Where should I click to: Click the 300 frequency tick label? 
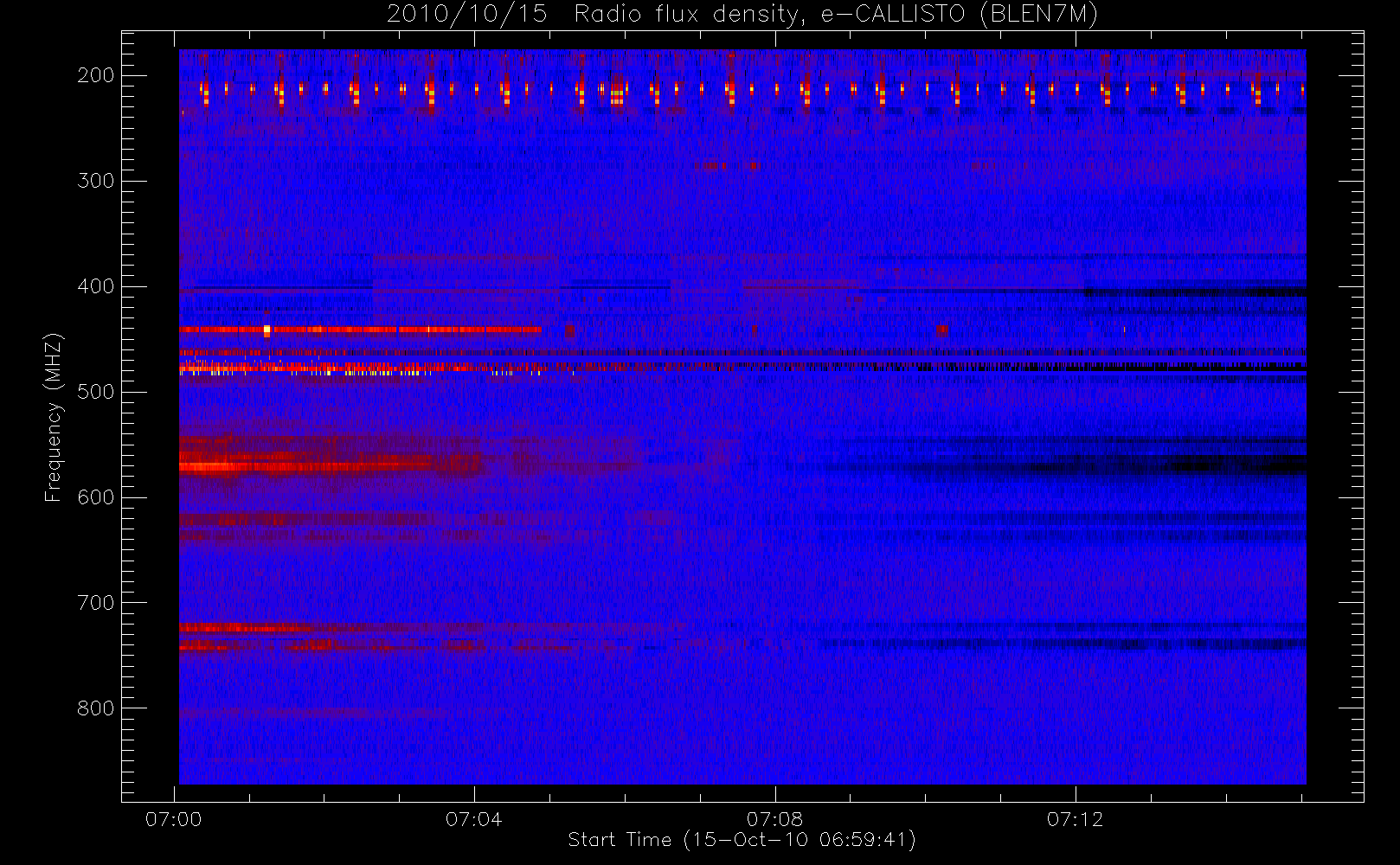pyautogui.click(x=96, y=181)
